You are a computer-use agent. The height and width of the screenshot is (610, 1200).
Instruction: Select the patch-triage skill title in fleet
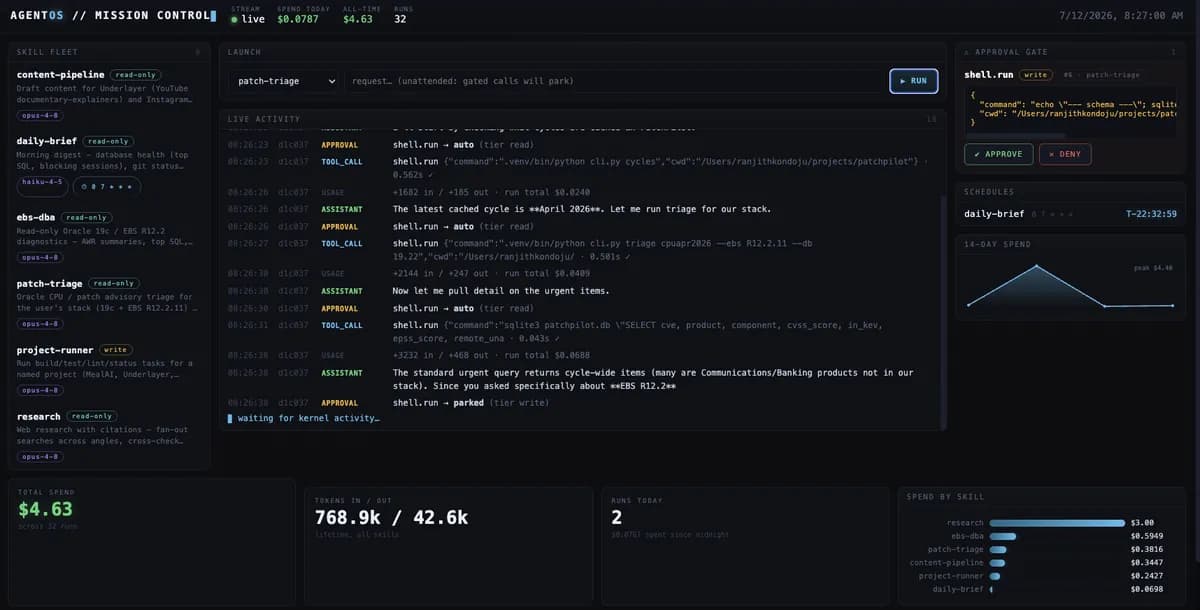[x=50, y=283]
